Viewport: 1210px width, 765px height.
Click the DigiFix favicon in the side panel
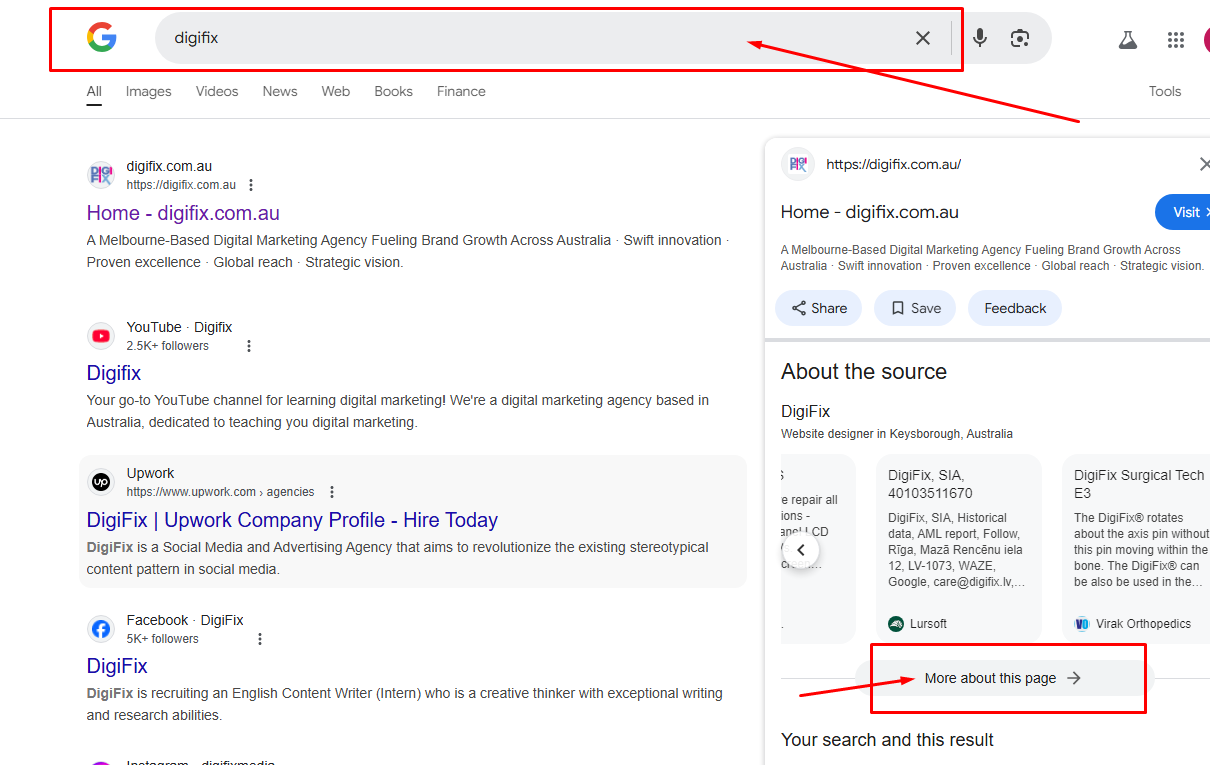click(x=798, y=164)
